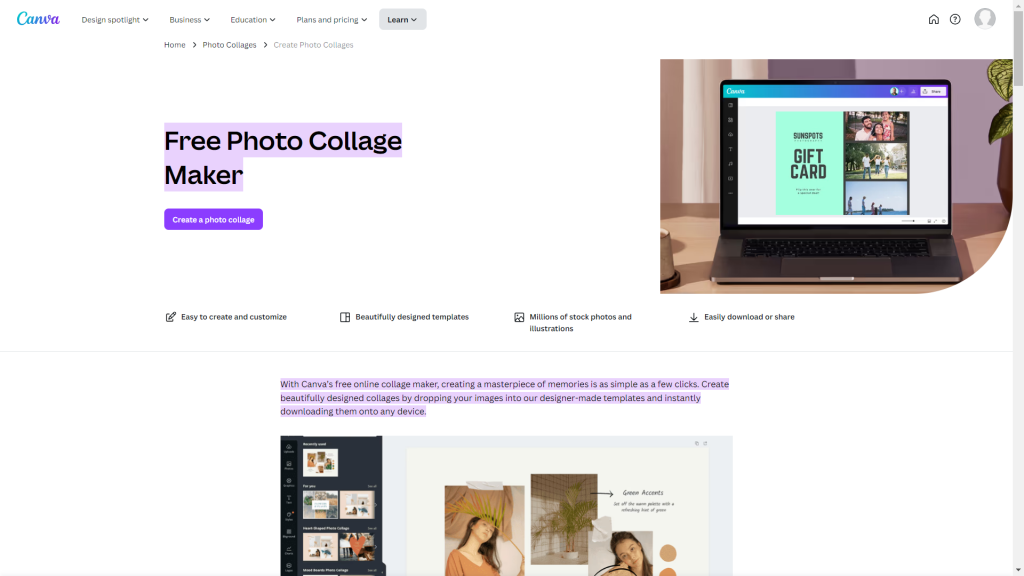Open the user profile avatar

(x=984, y=19)
